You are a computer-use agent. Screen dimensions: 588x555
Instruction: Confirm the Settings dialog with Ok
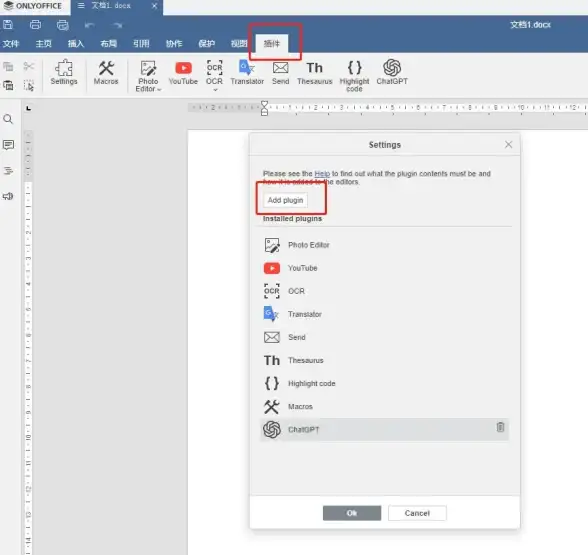point(352,513)
